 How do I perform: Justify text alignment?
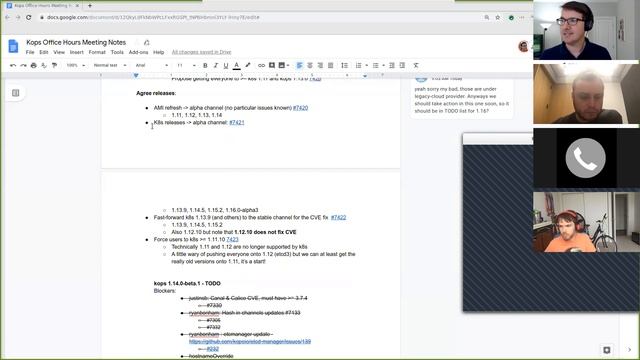[x=331, y=65]
